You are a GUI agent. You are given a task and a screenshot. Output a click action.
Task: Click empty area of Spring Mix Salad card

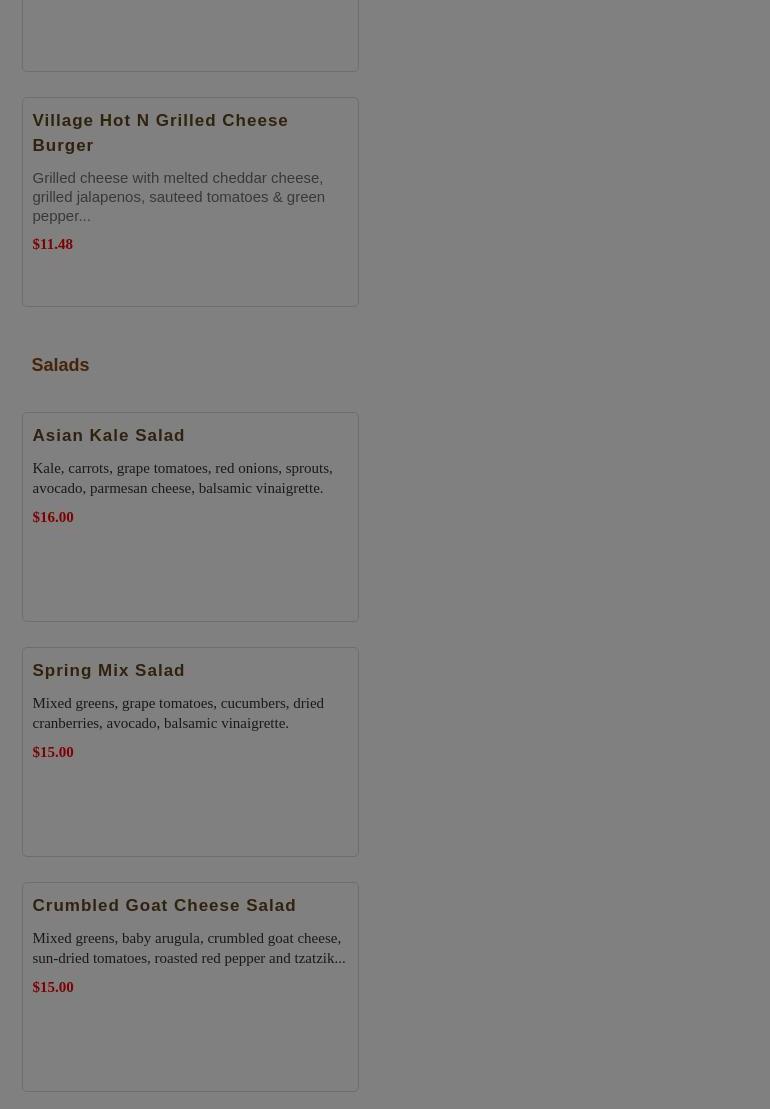[190, 808]
